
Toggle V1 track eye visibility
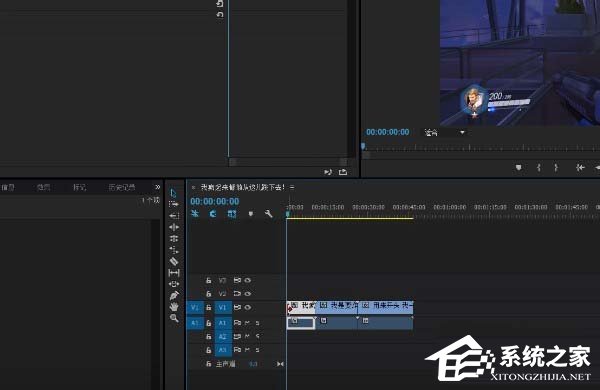[248, 307]
